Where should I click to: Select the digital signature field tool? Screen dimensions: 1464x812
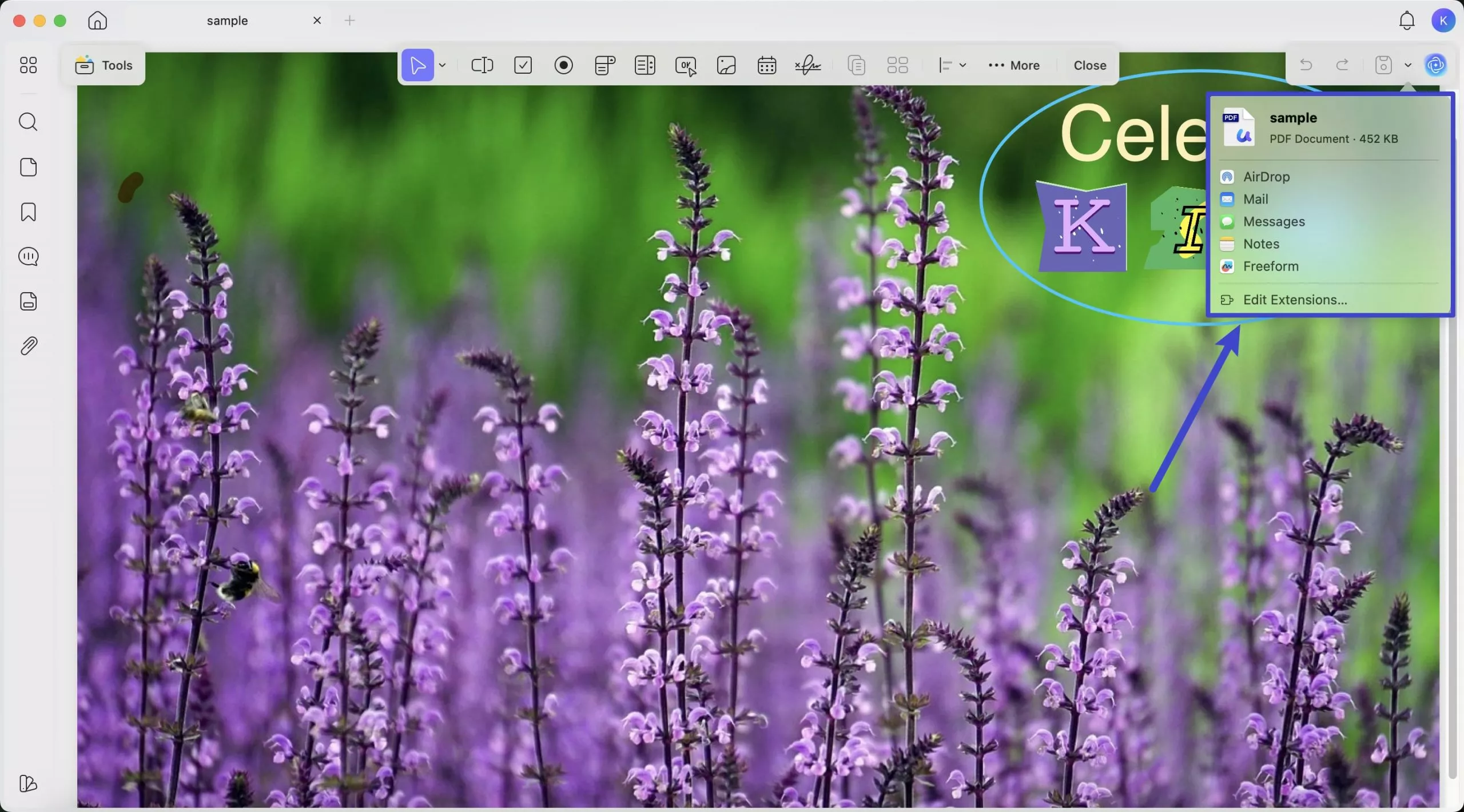click(807, 65)
